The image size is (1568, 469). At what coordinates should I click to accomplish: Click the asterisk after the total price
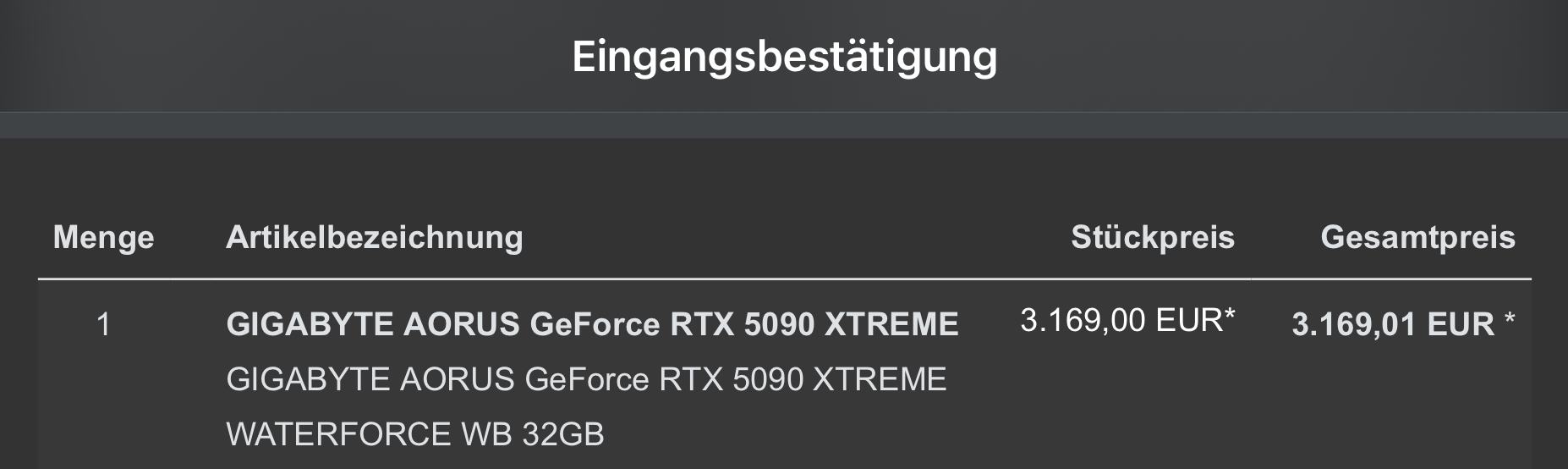tap(1509, 320)
